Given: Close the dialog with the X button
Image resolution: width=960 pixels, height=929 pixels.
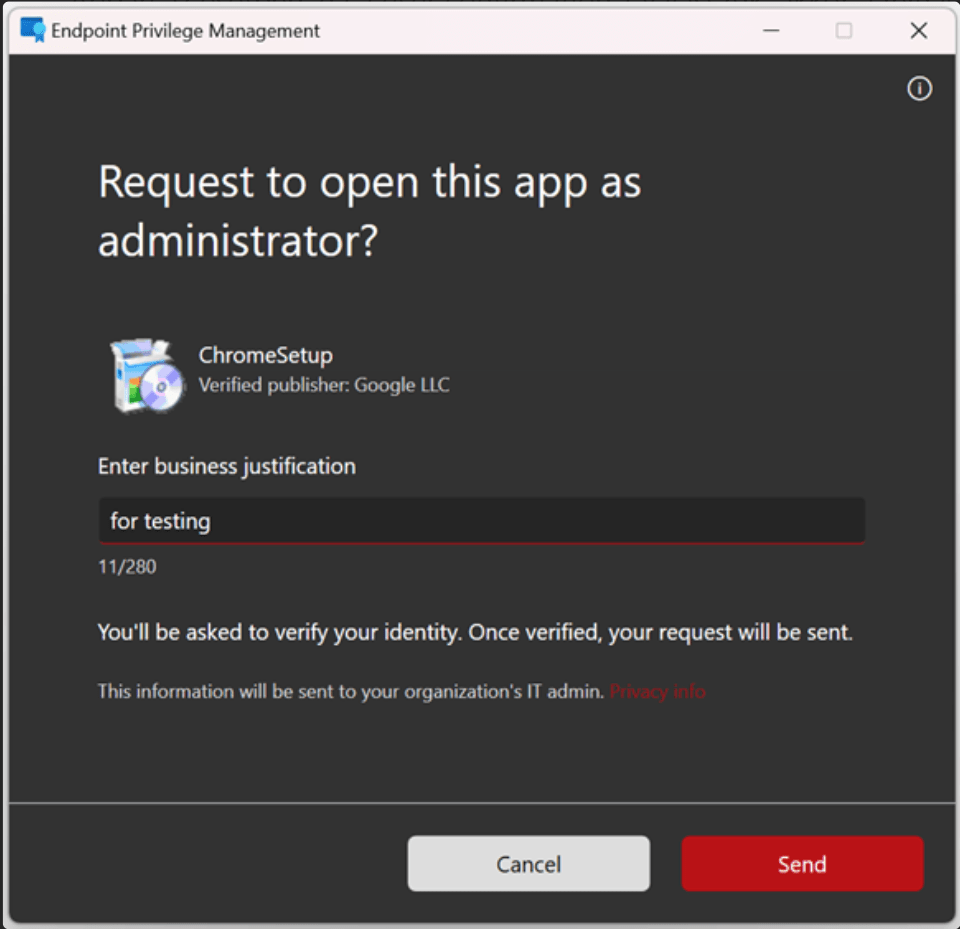Looking at the screenshot, I should coord(918,30).
